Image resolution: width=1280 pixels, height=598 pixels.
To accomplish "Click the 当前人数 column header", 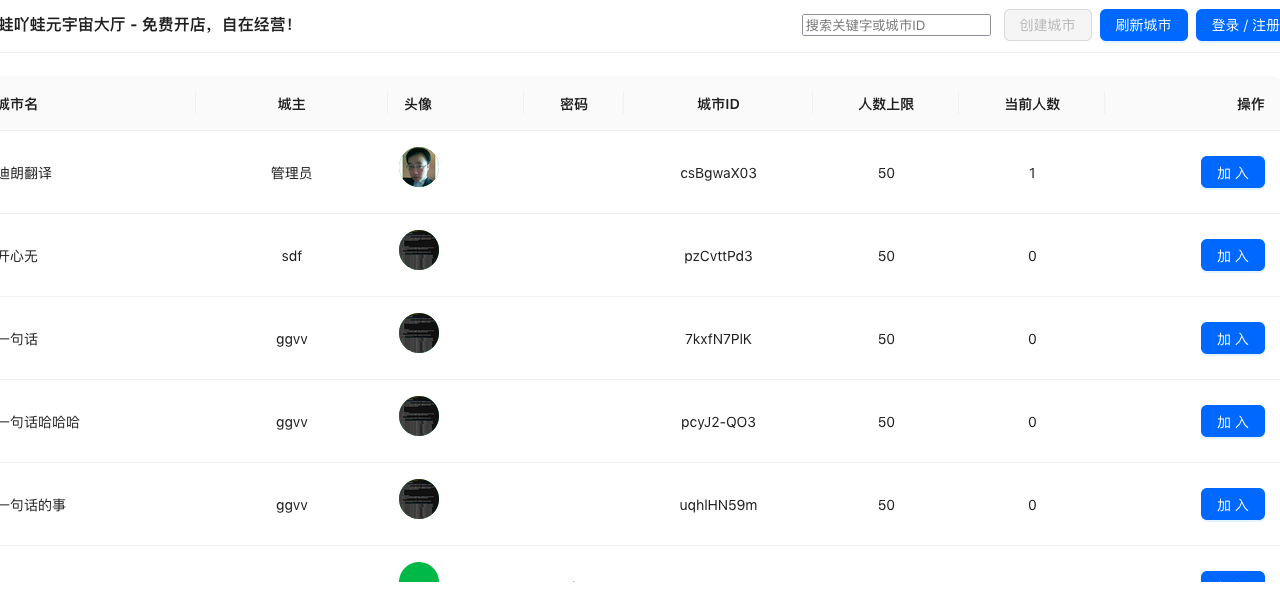I will 1032,104.
